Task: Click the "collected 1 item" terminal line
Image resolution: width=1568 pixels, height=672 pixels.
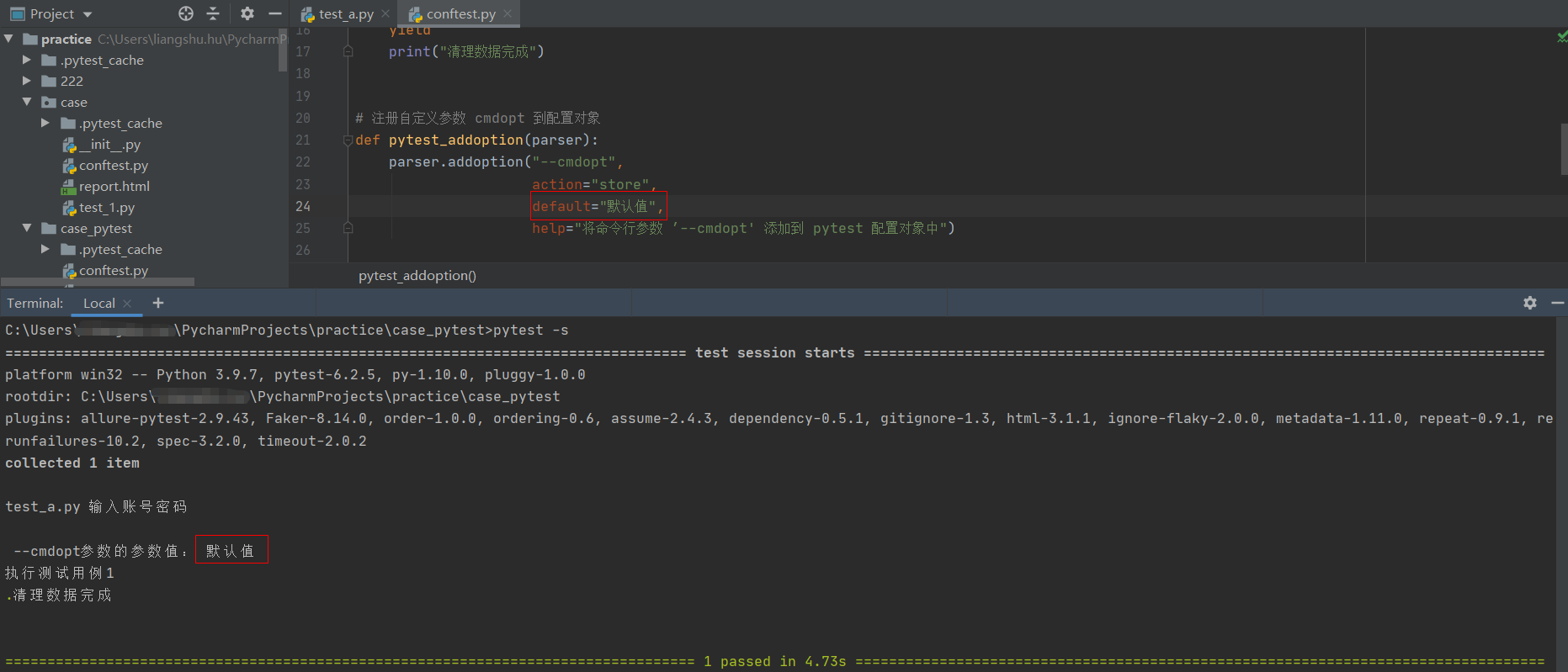Action: [x=72, y=463]
